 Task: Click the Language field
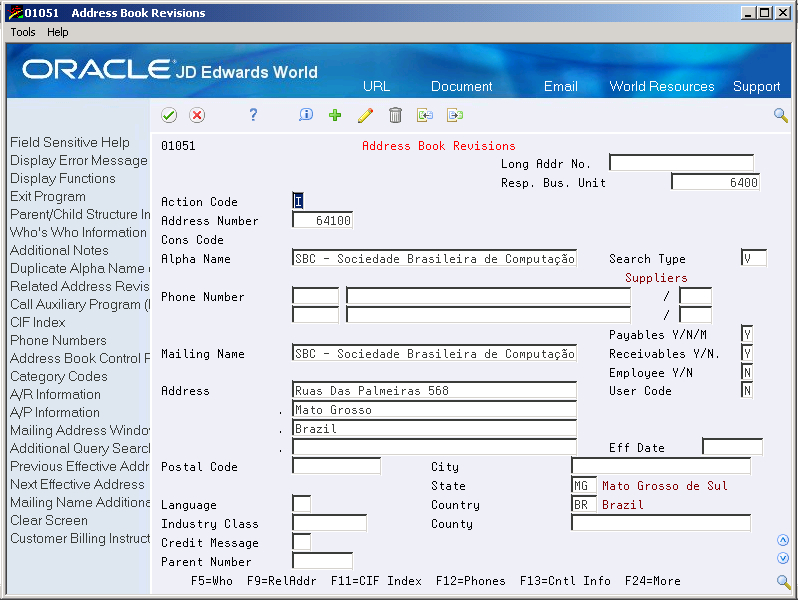301,504
